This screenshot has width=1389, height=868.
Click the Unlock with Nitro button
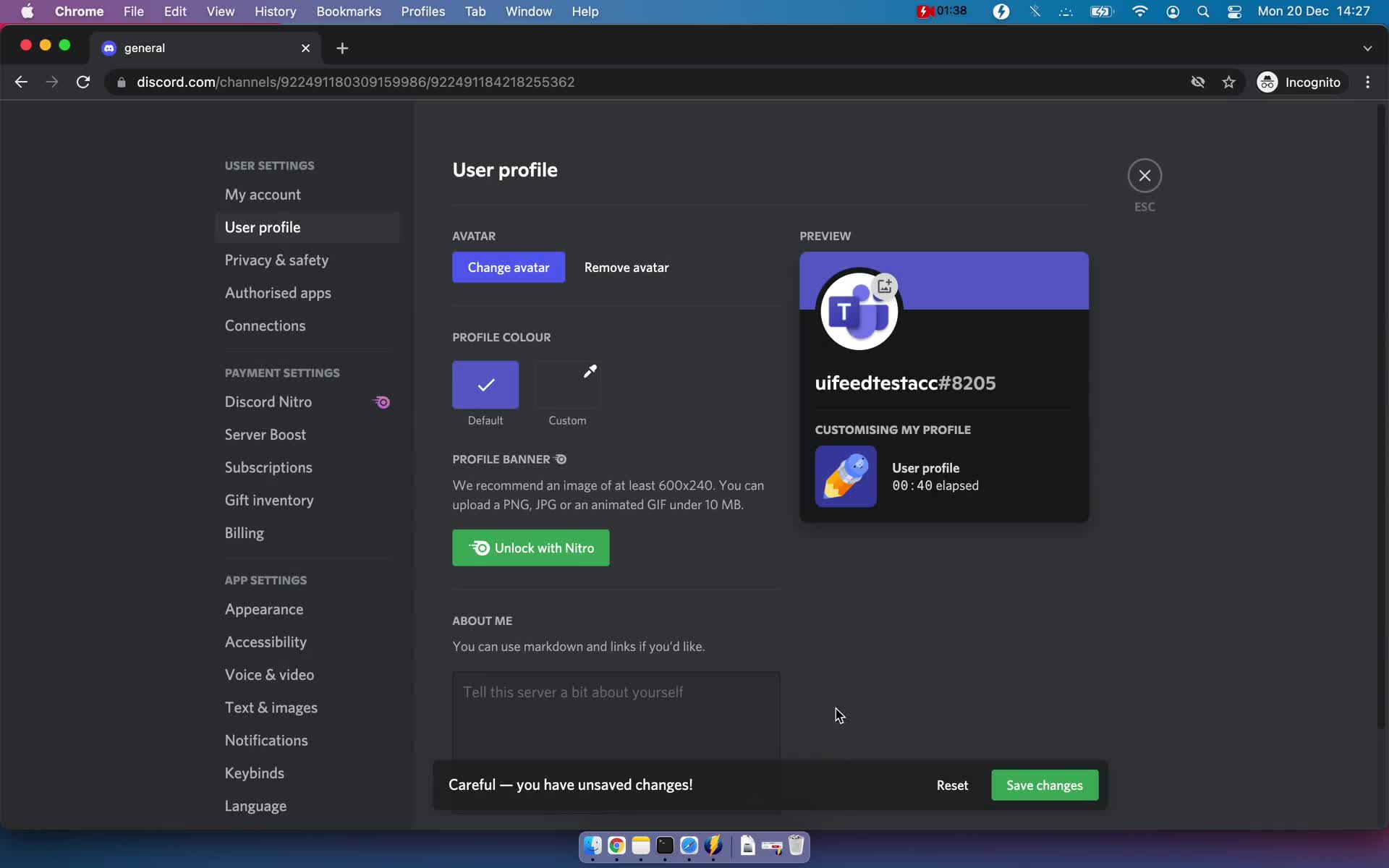click(531, 548)
